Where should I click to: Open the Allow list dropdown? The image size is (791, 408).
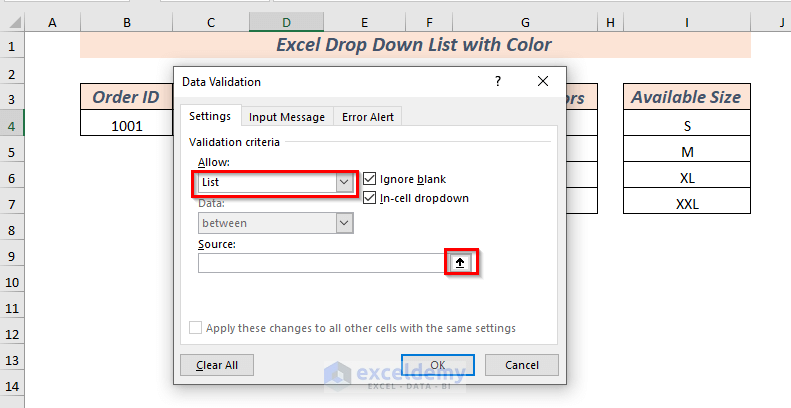(345, 182)
